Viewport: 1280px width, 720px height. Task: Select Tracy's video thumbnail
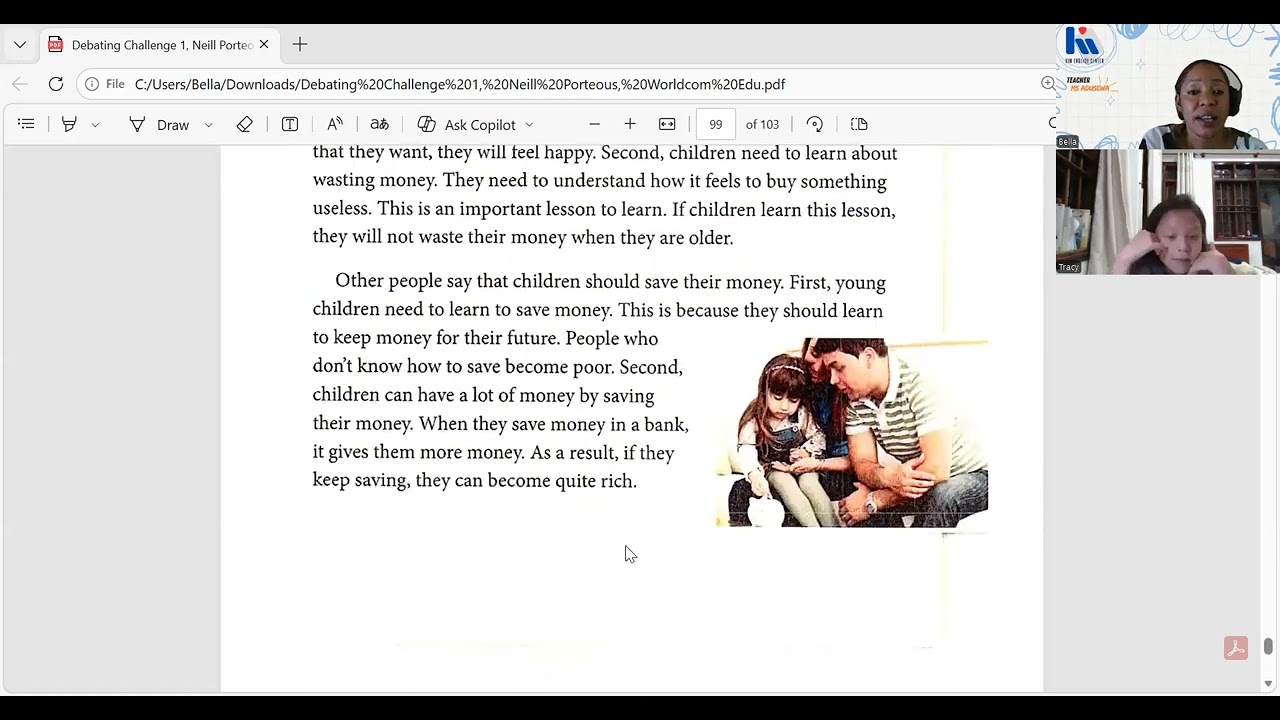pos(1168,212)
